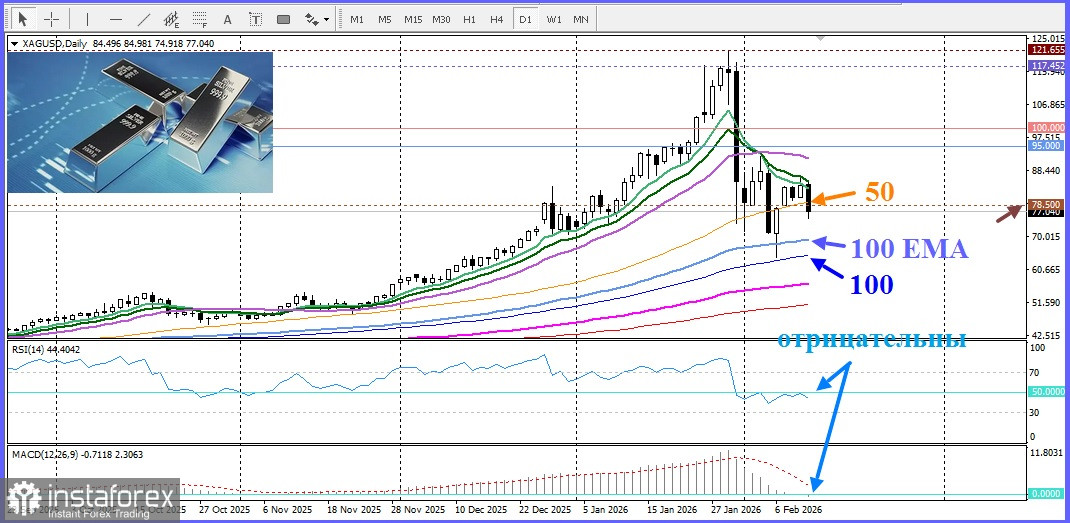Select the Equidistant Channel tool
Viewport: 1070px width, 523px height.
(172, 19)
